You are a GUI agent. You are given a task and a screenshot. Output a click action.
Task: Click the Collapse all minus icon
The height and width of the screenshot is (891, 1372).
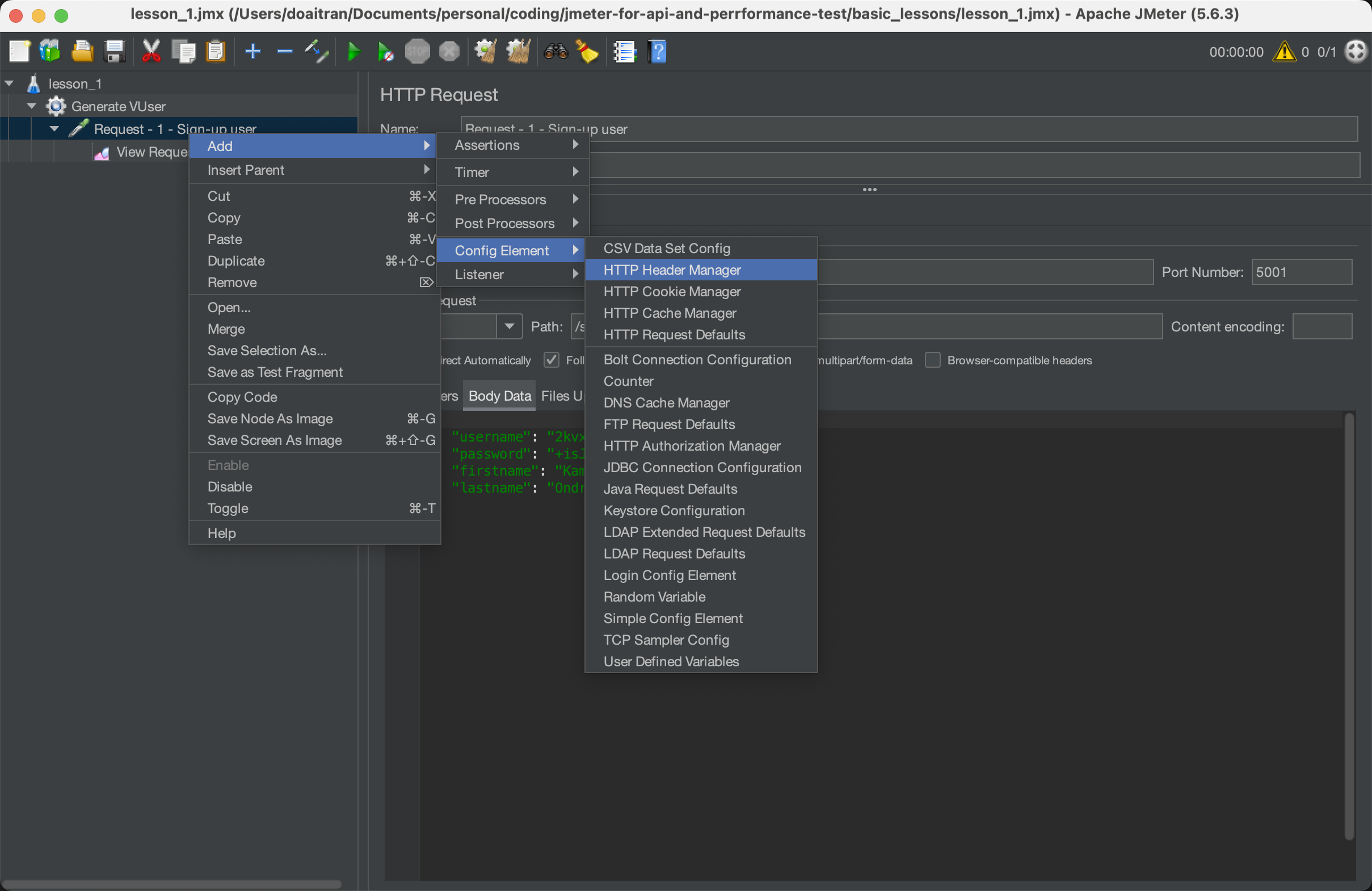[x=284, y=51]
